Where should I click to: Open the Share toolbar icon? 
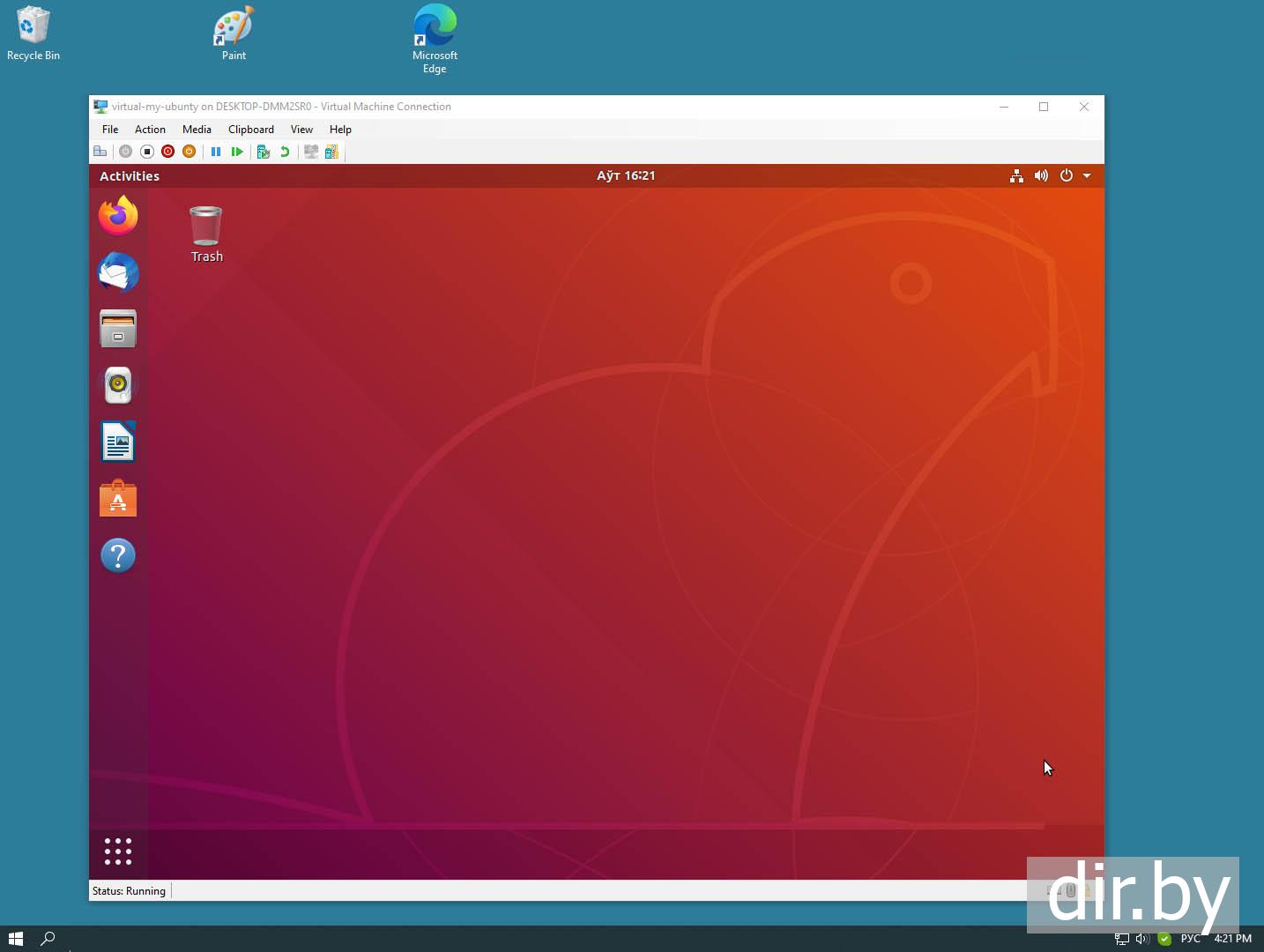click(x=331, y=152)
